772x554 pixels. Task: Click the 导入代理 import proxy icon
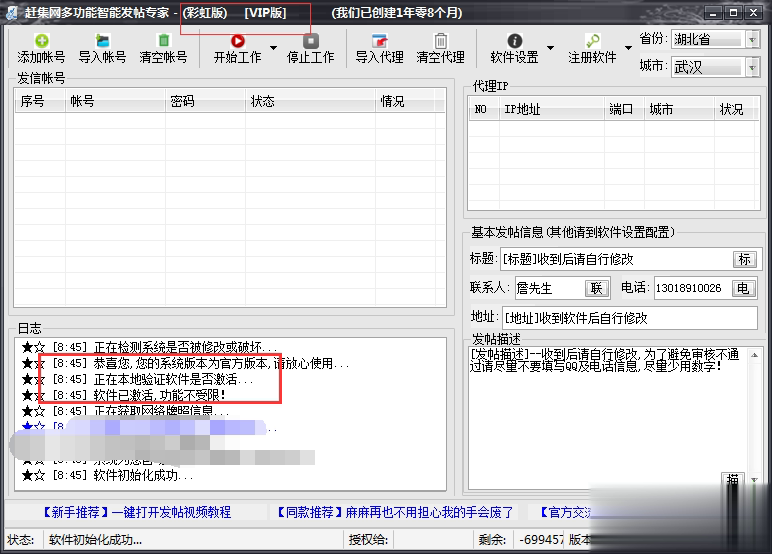tap(380, 40)
